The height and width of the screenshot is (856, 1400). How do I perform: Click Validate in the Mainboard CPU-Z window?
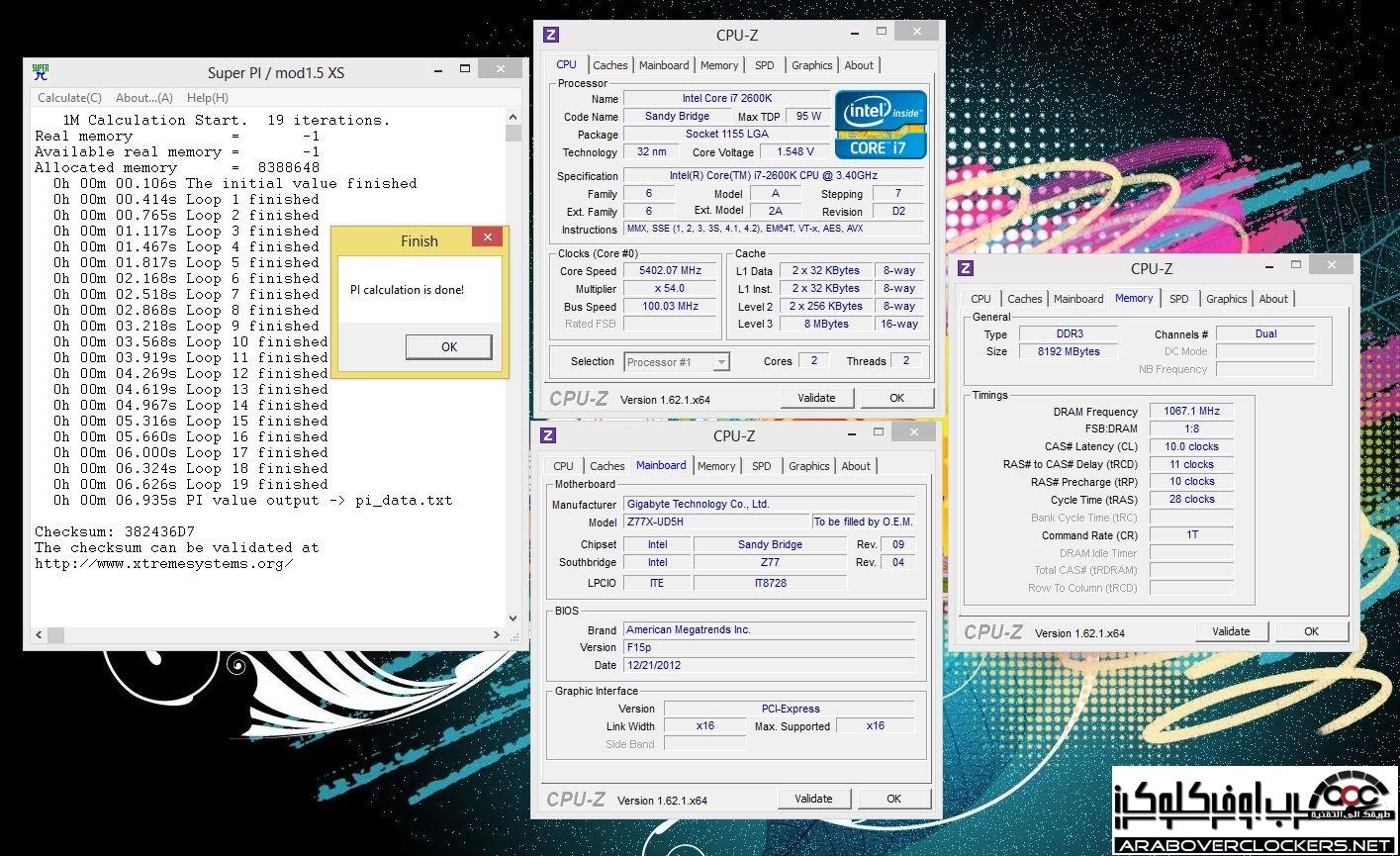(x=813, y=799)
